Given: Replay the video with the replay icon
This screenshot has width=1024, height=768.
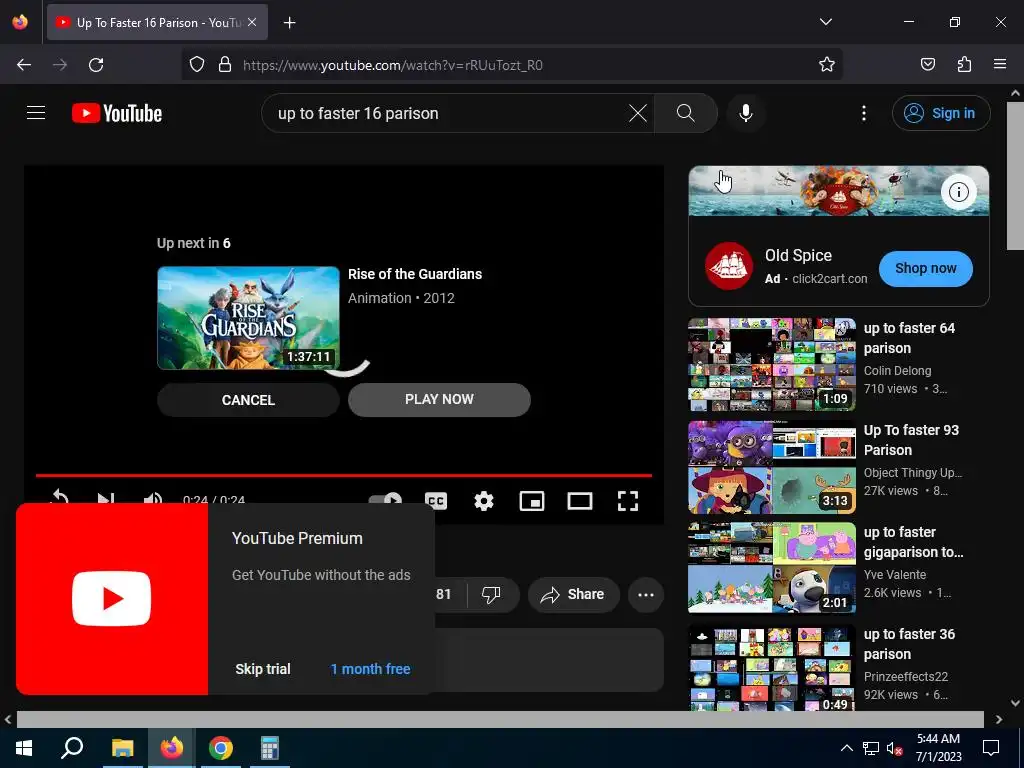Looking at the screenshot, I should coord(59,498).
